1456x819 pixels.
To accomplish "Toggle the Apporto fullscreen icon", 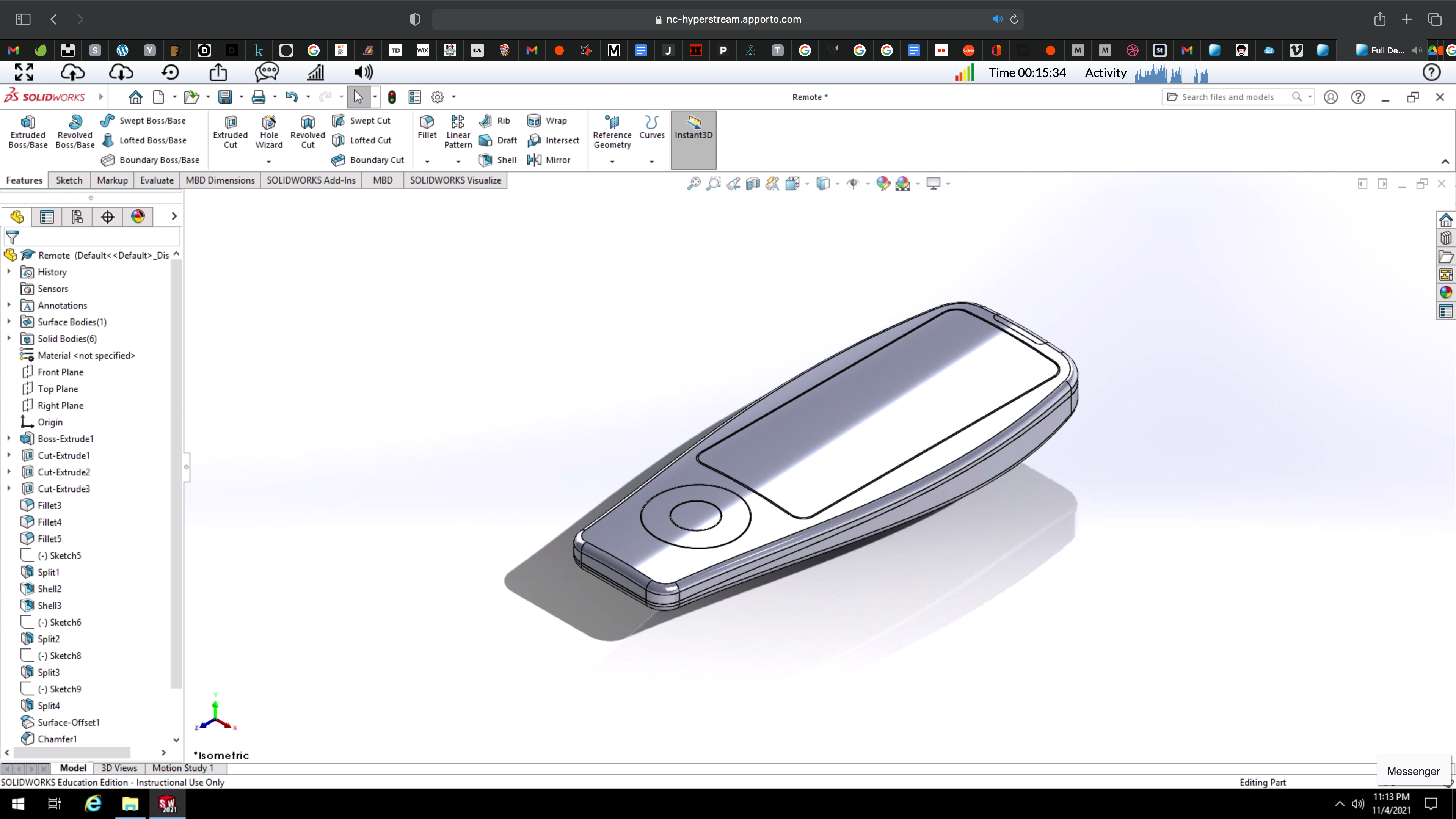I will point(24,72).
